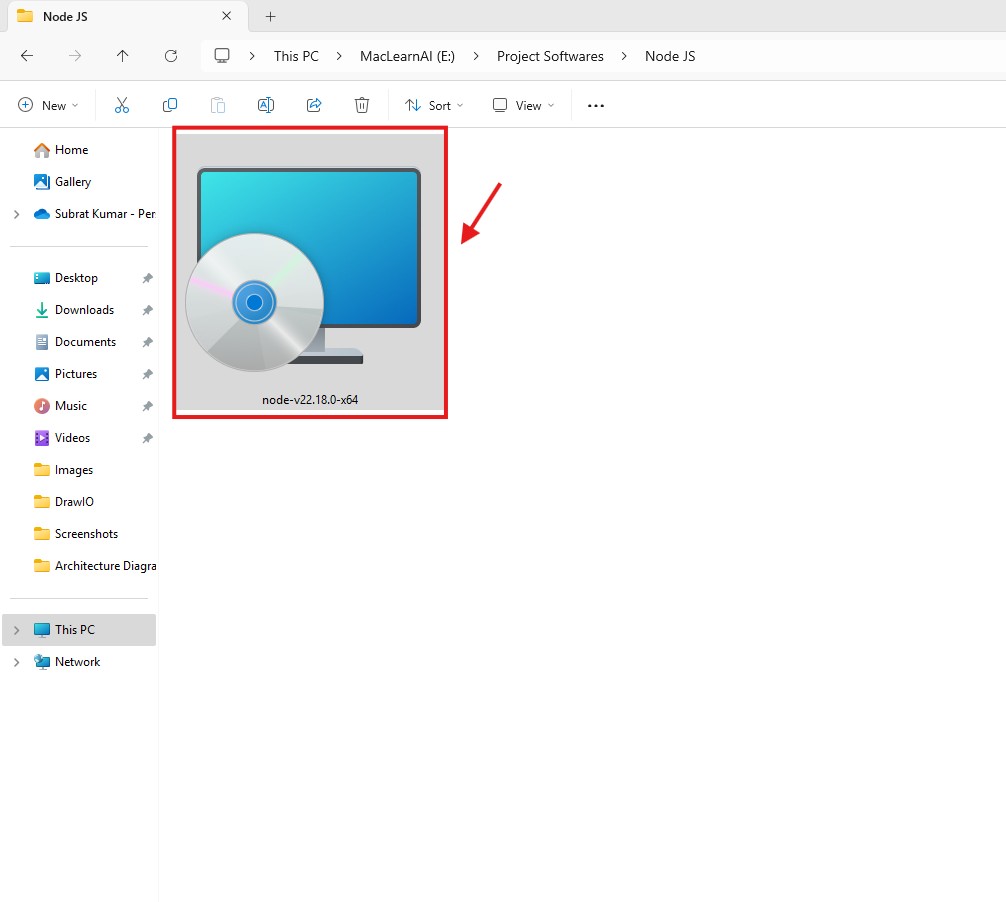Add a new File Explorer tab
Screen dimensions: 1006x902
pos(270,16)
